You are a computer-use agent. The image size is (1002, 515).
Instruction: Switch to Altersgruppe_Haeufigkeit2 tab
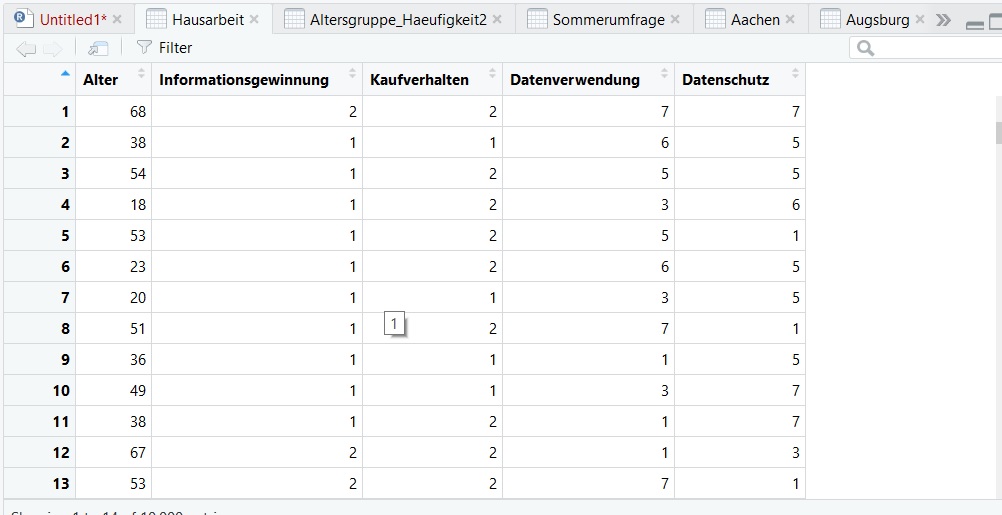[398, 20]
